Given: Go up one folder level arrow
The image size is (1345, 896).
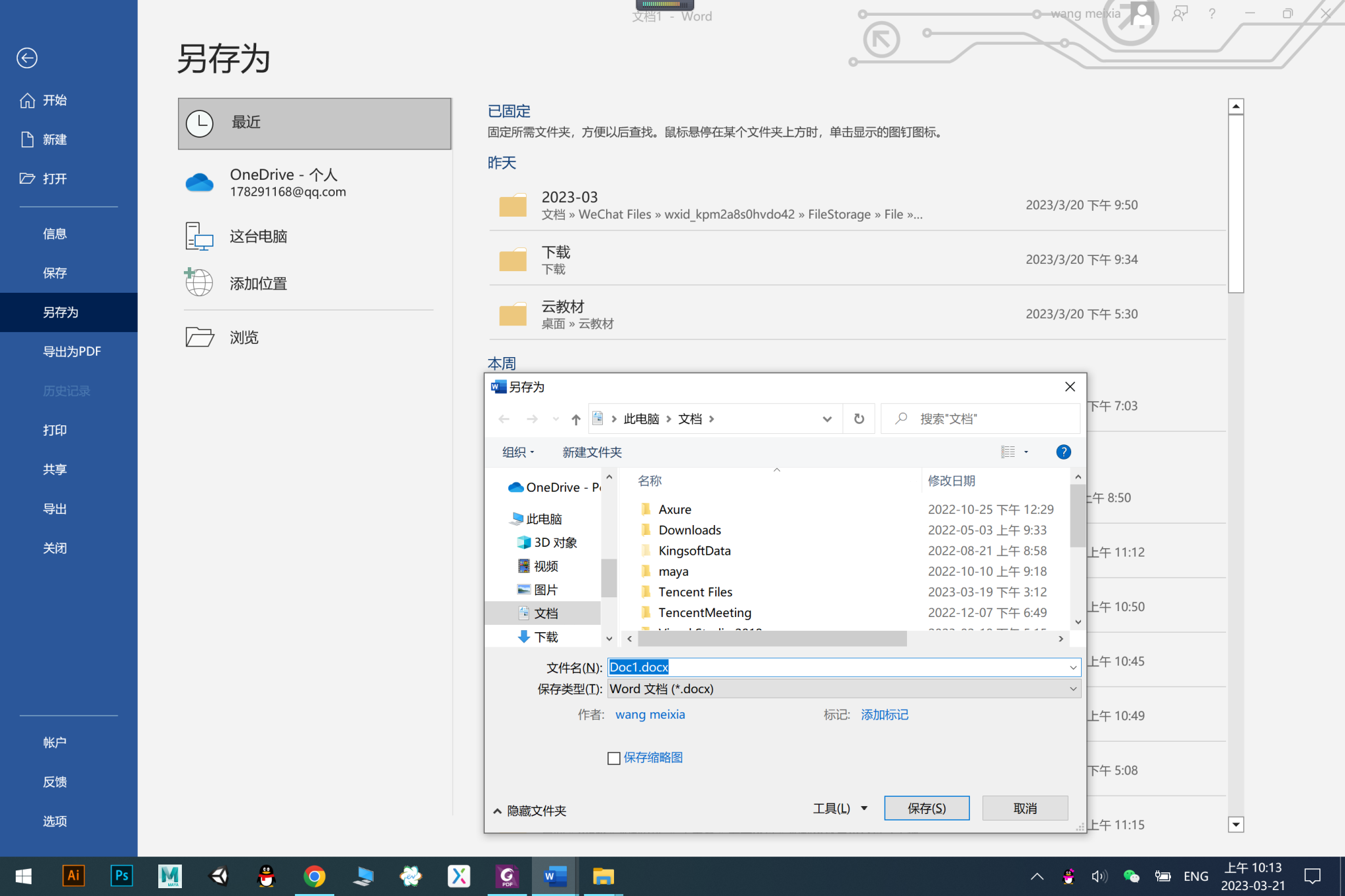Looking at the screenshot, I should [x=576, y=419].
